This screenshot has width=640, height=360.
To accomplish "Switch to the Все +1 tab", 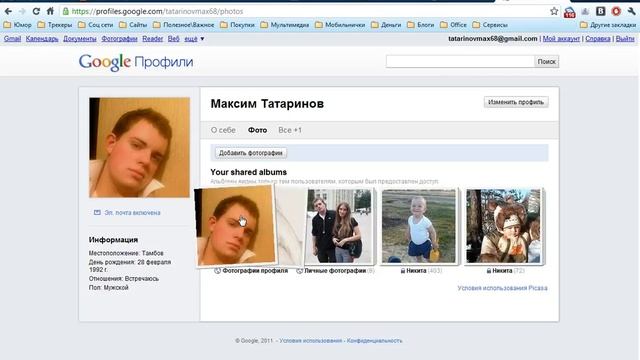I will pos(290,130).
